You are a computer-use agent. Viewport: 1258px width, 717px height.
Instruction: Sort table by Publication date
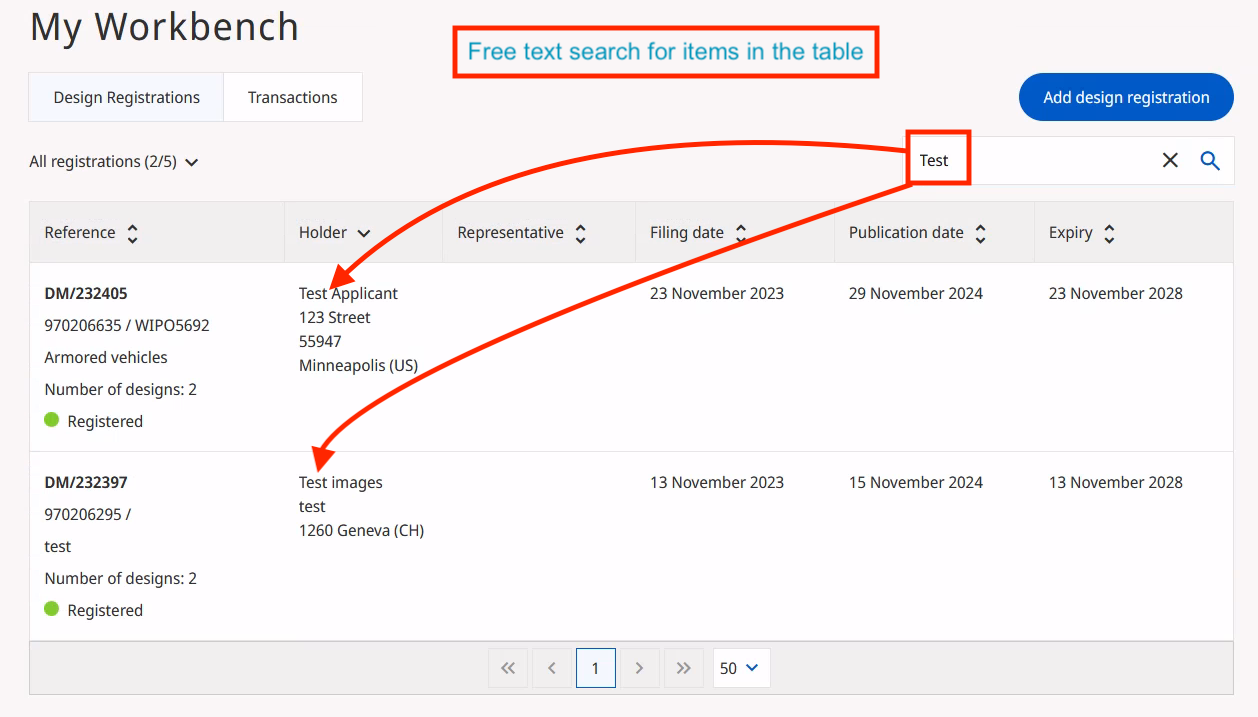[980, 233]
